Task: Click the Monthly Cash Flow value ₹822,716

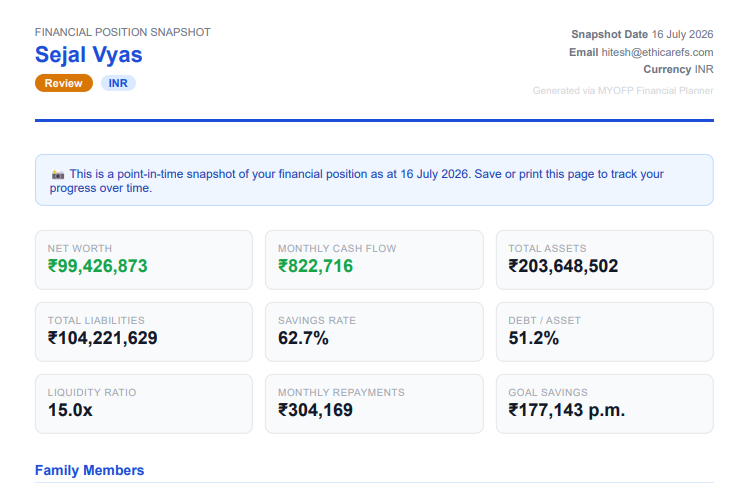Action: click(x=315, y=266)
